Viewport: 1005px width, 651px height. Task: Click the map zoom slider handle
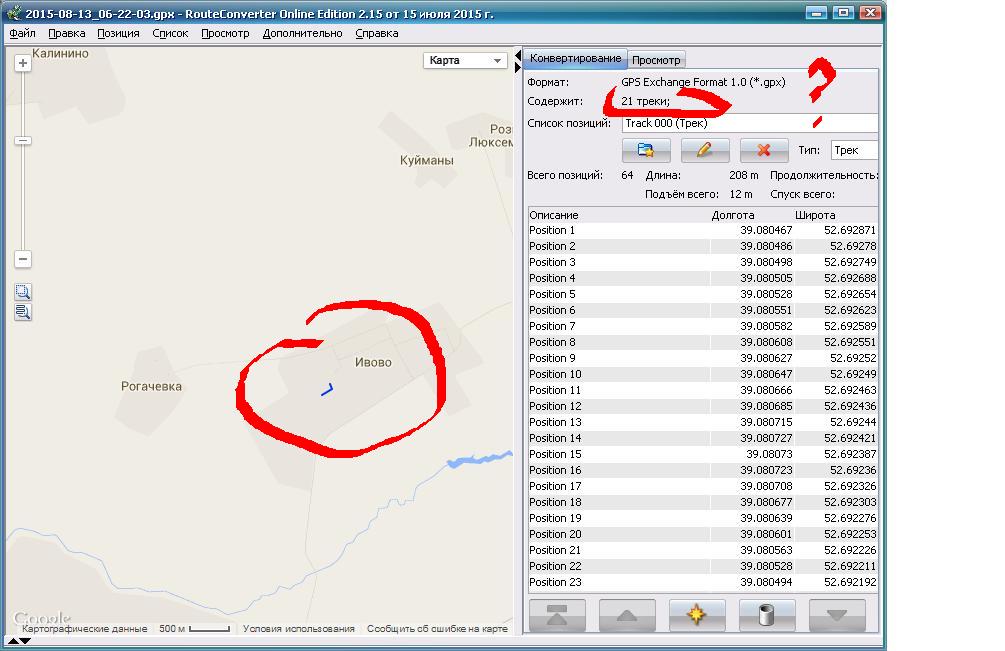[x=23, y=141]
